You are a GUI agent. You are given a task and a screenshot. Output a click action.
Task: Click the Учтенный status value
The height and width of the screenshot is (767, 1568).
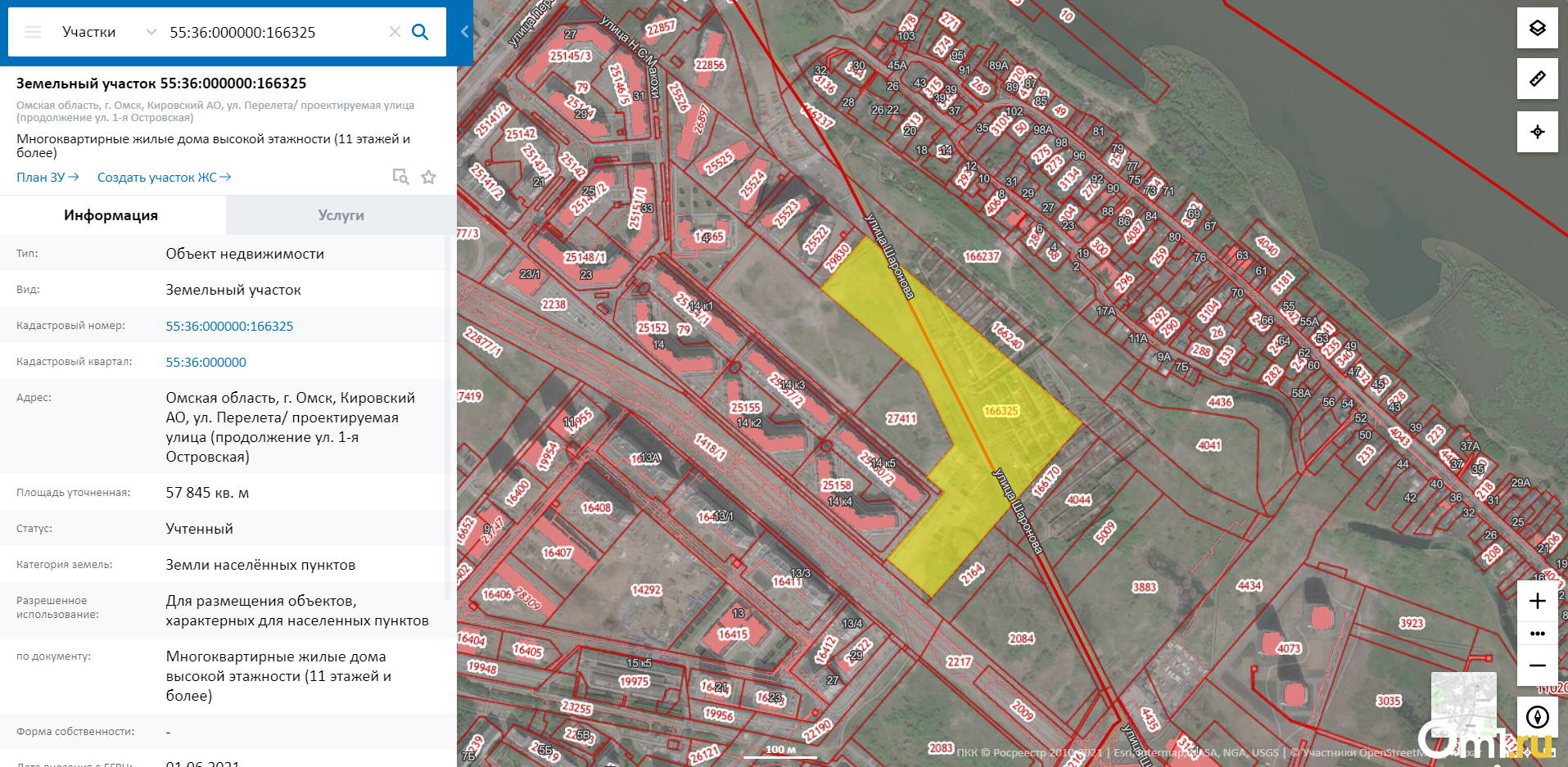point(199,529)
